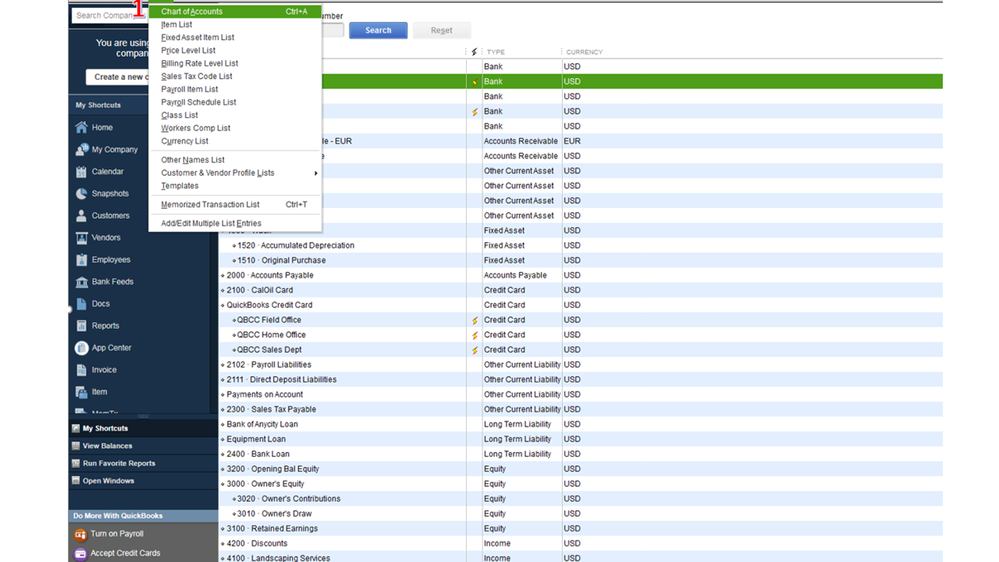Select Chart of Accounts menu item
The image size is (999, 562).
(234, 11)
